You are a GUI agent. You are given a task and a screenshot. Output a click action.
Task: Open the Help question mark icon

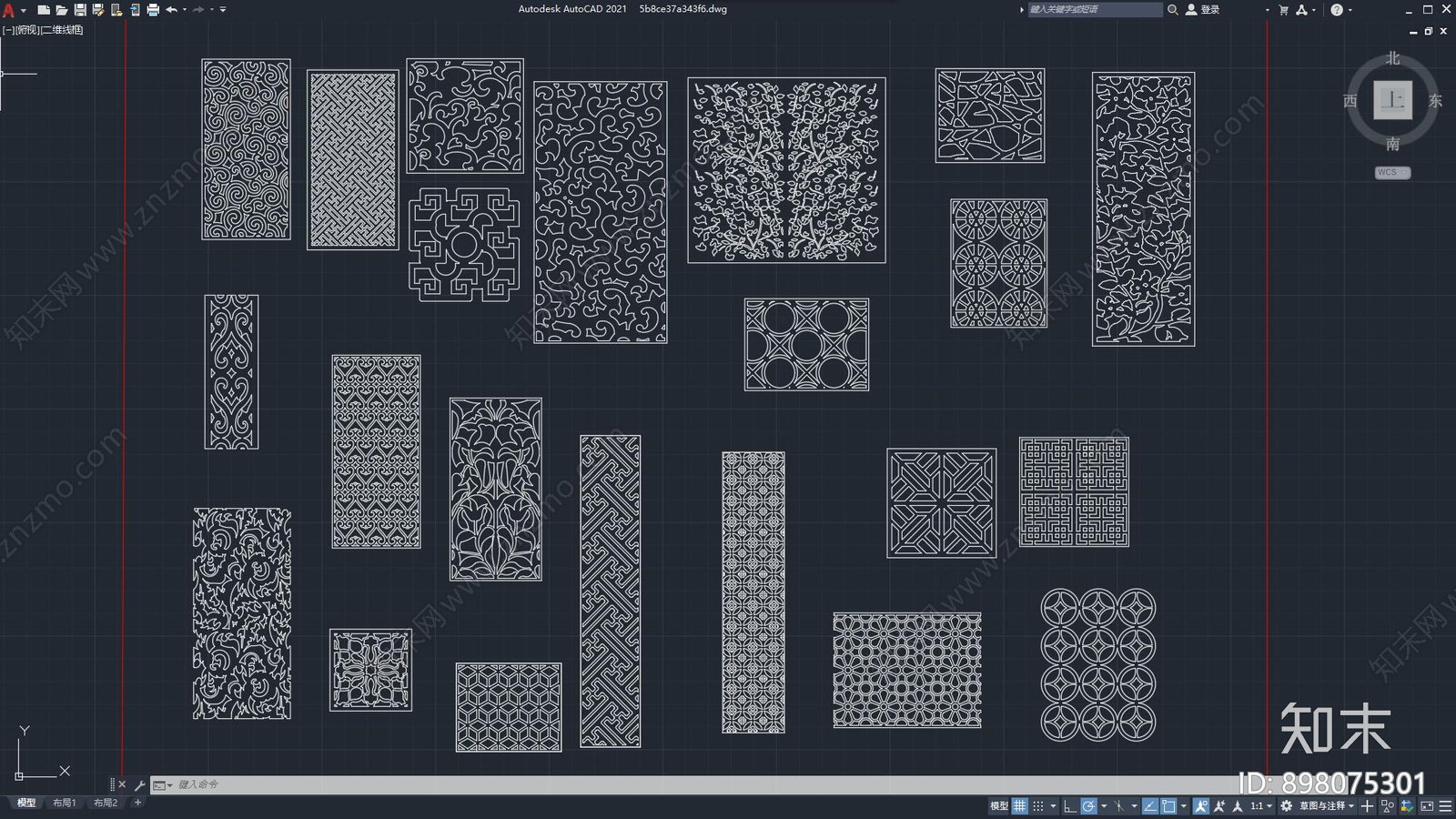1337,10
